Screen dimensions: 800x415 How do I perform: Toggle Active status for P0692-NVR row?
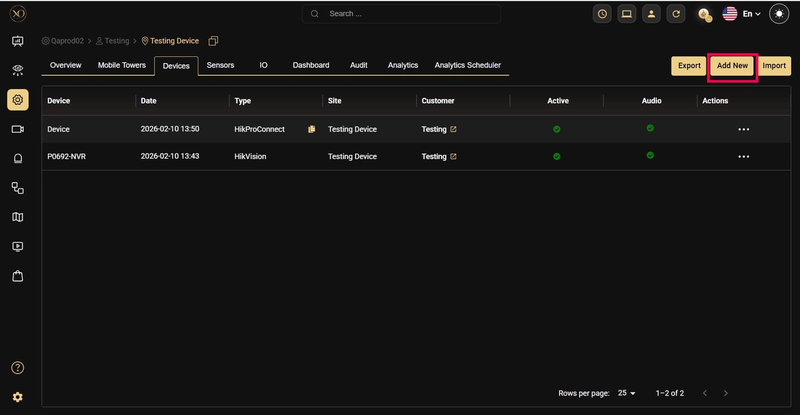pos(557,156)
